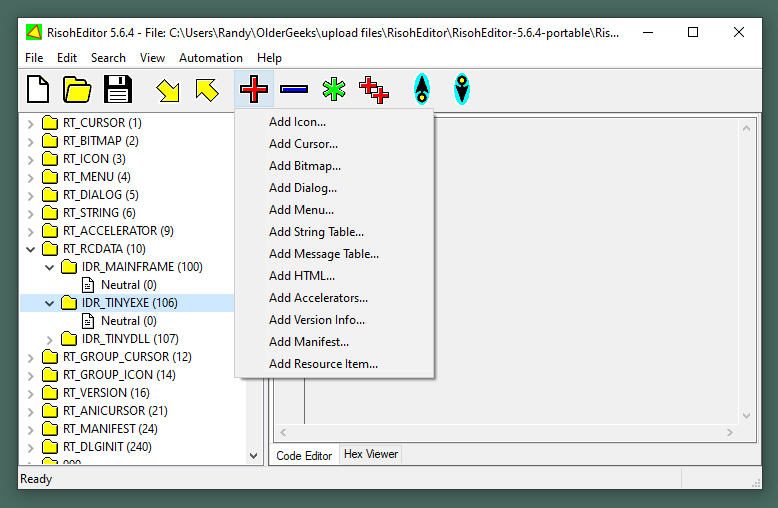778x508 pixels.
Task: Open the File menu
Action: [34, 58]
